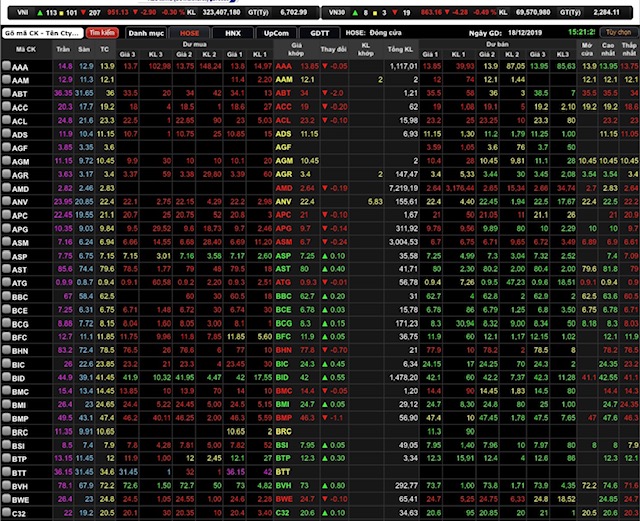640x521 pixels.
Task: Click the red BHN symbol in matched column
Action: (284, 350)
